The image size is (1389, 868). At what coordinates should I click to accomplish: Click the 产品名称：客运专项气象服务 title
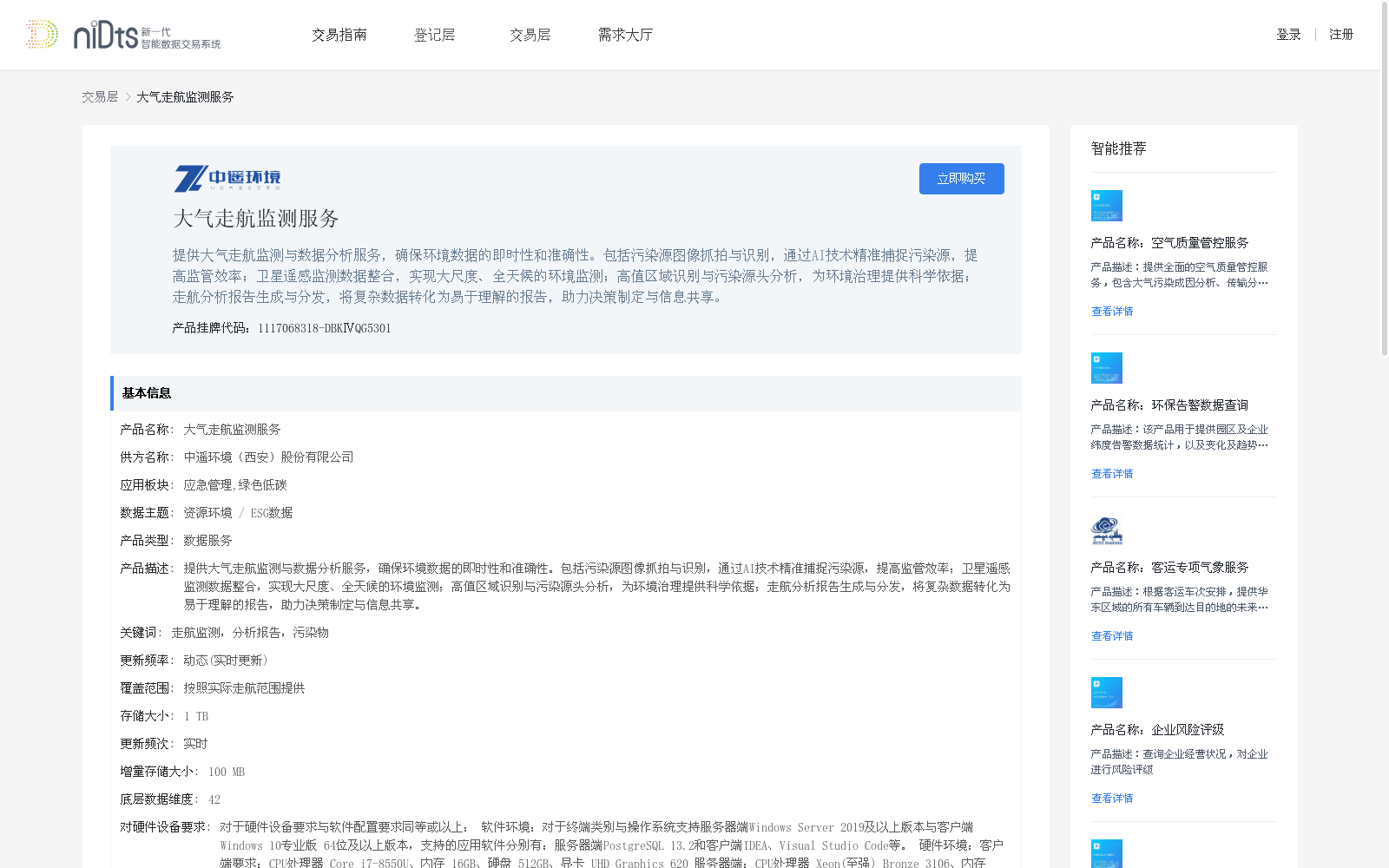coord(1170,568)
